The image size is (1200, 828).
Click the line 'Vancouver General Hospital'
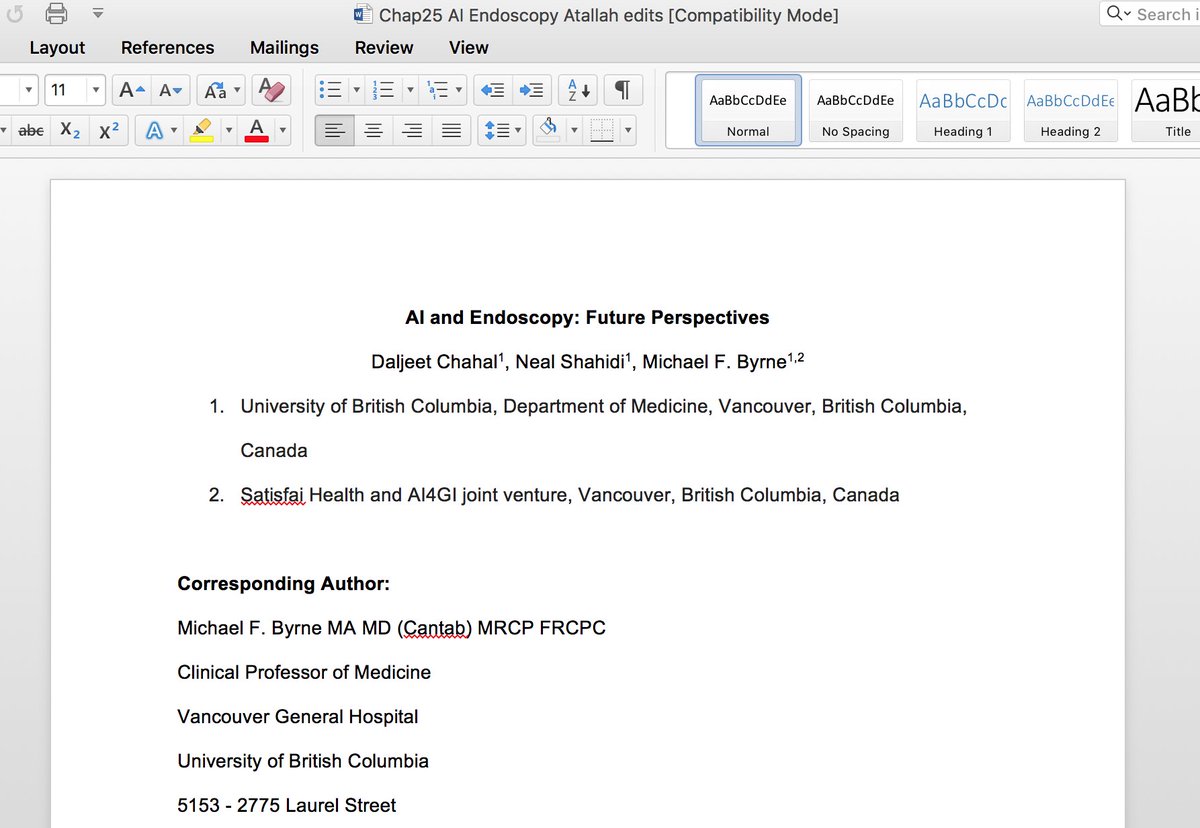pyautogui.click(x=298, y=717)
